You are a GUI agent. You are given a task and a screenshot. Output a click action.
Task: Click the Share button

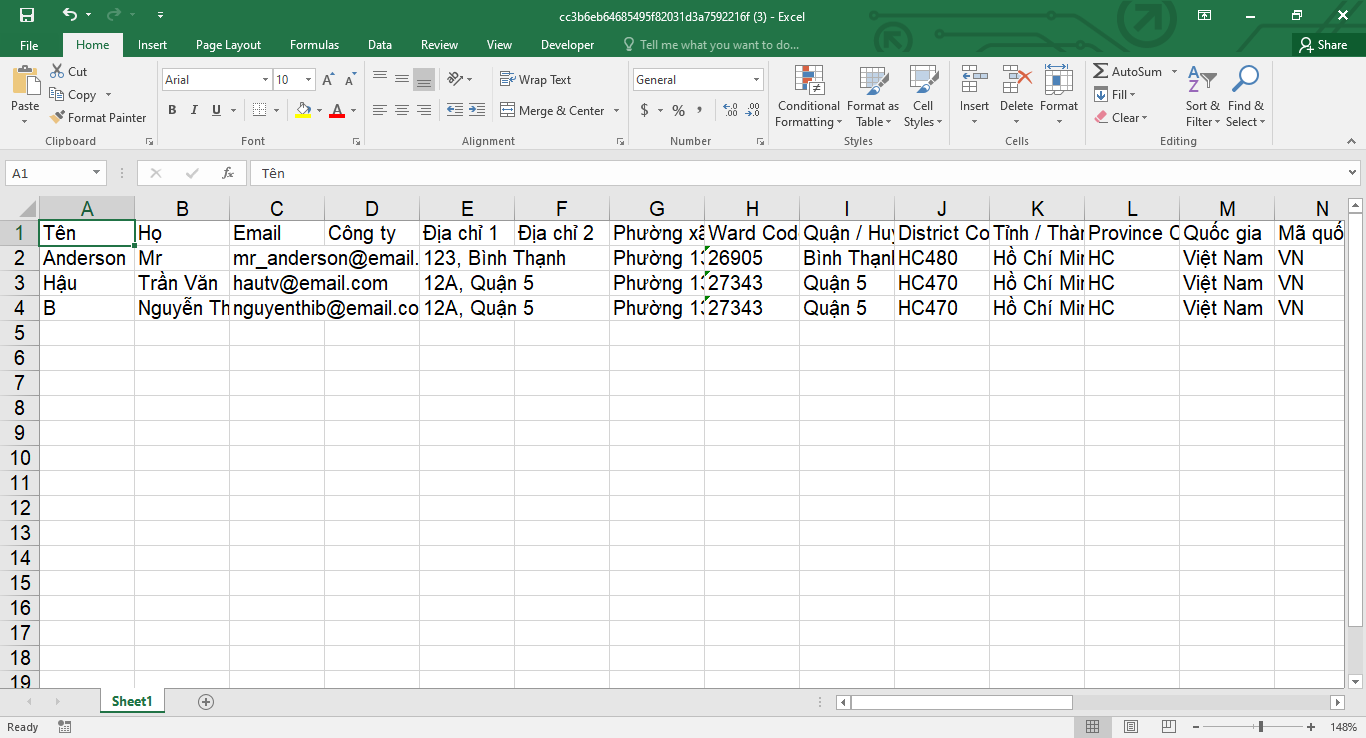click(1322, 45)
